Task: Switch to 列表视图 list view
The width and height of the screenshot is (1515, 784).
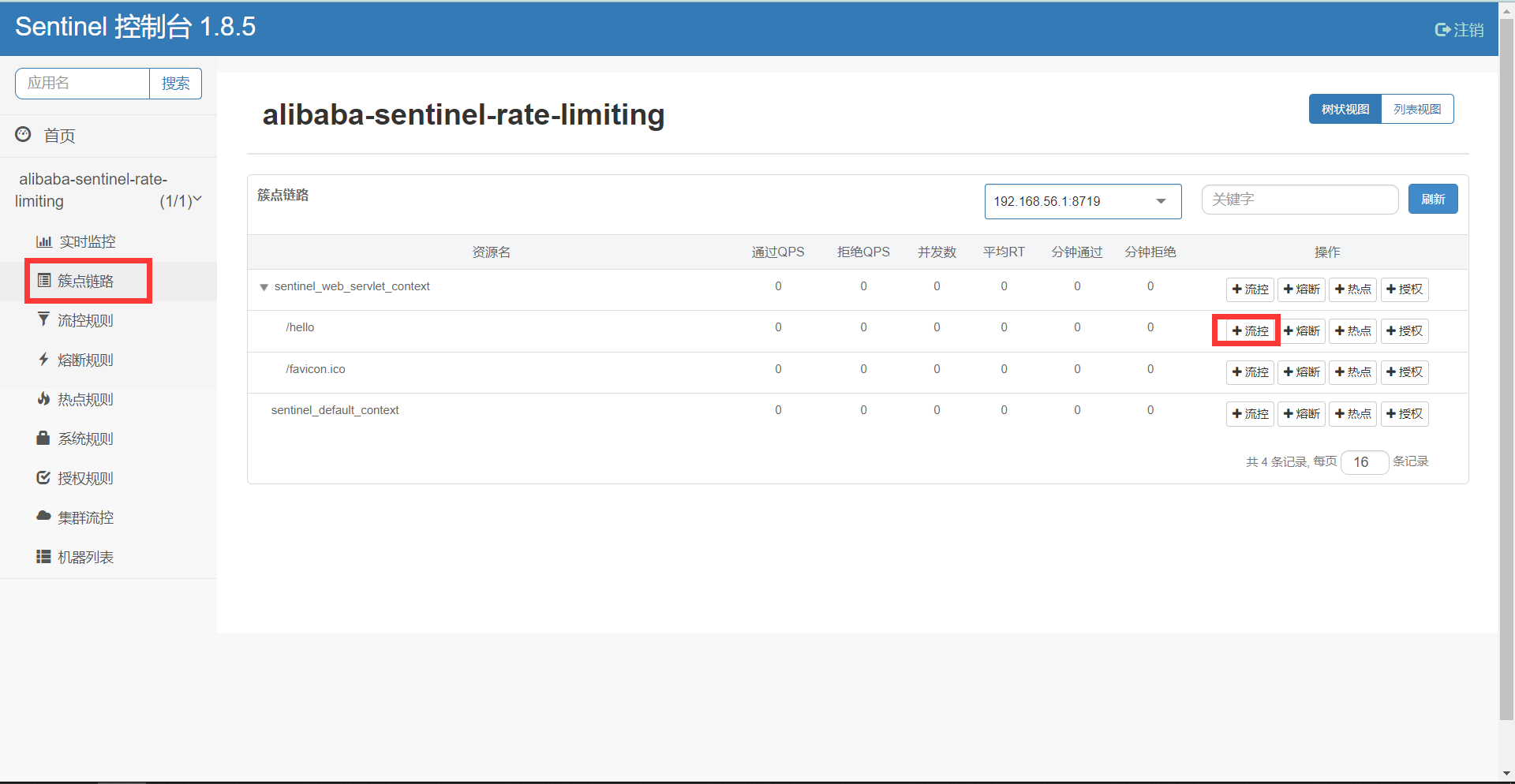Action: pos(1417,109)
